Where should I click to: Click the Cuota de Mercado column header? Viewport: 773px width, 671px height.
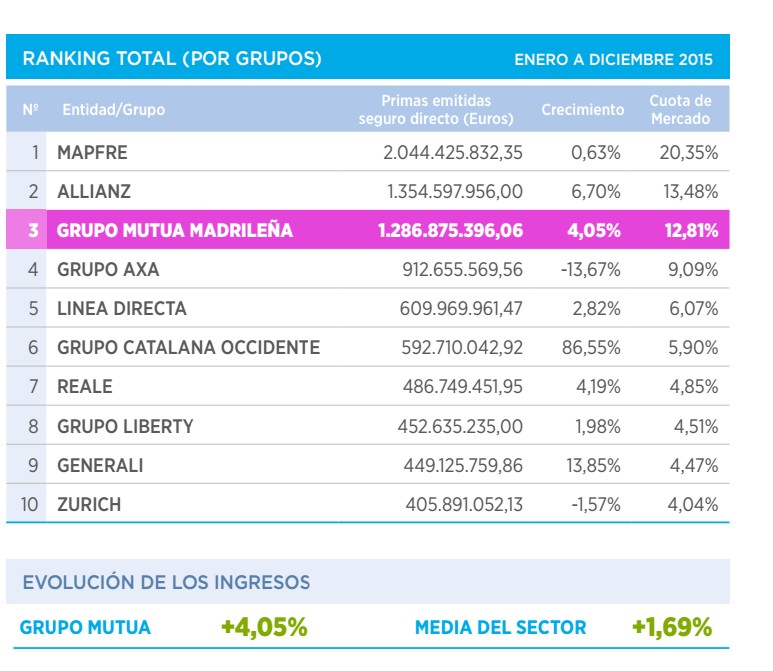[680, 109]
